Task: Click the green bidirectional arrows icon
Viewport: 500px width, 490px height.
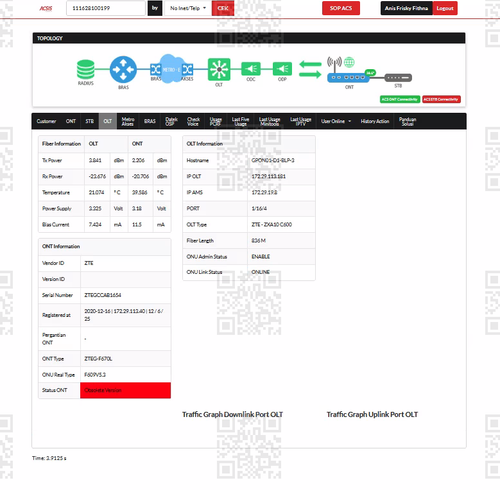Action: (x=310, y=69)
